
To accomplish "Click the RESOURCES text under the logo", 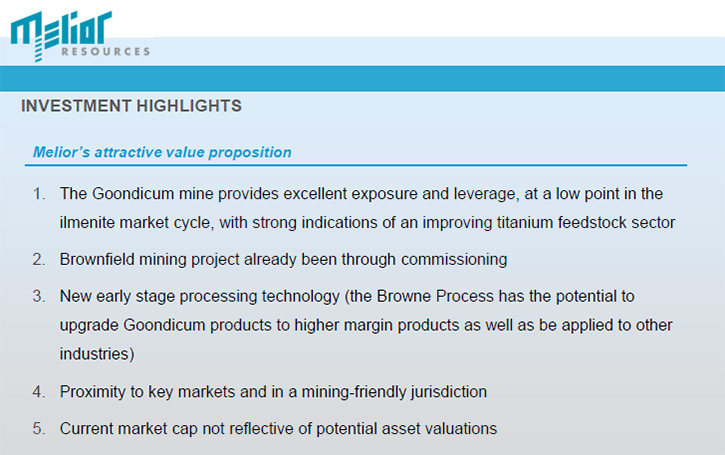I will (x=106, y=51).
